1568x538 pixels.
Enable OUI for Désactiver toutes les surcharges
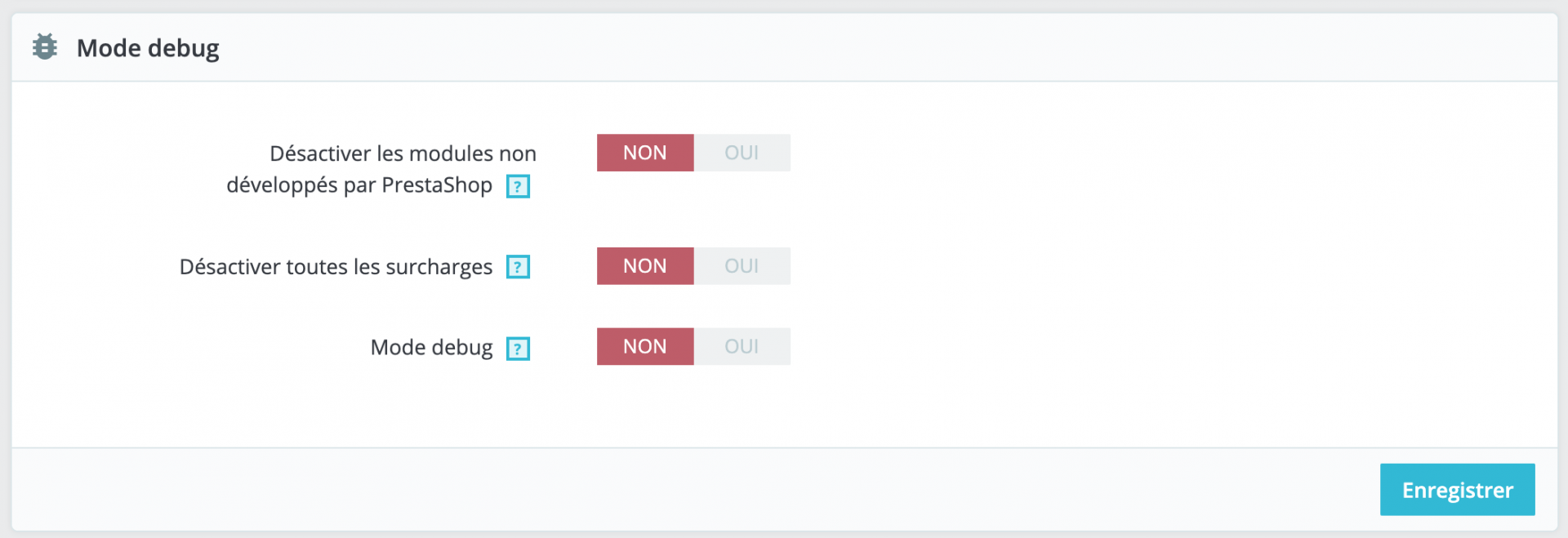coord(742,266)
